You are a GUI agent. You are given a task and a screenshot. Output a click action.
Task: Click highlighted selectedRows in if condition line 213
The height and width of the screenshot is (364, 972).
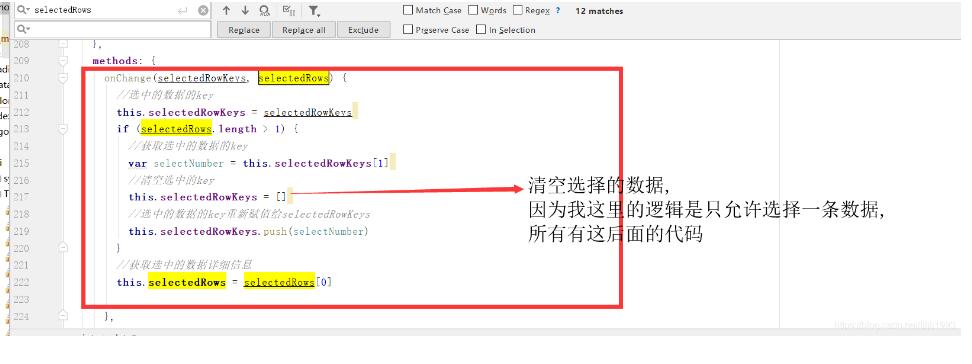click(176, 129)
